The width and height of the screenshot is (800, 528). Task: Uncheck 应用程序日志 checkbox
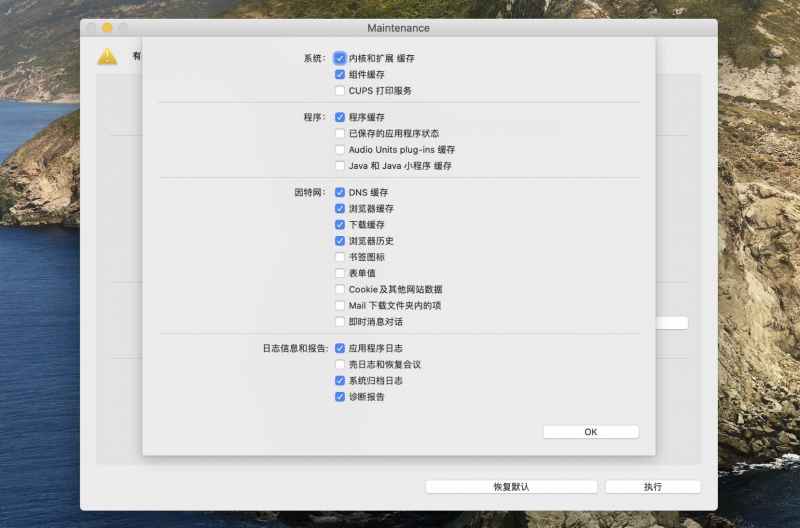pyautogui.click(x=340, y=348)
